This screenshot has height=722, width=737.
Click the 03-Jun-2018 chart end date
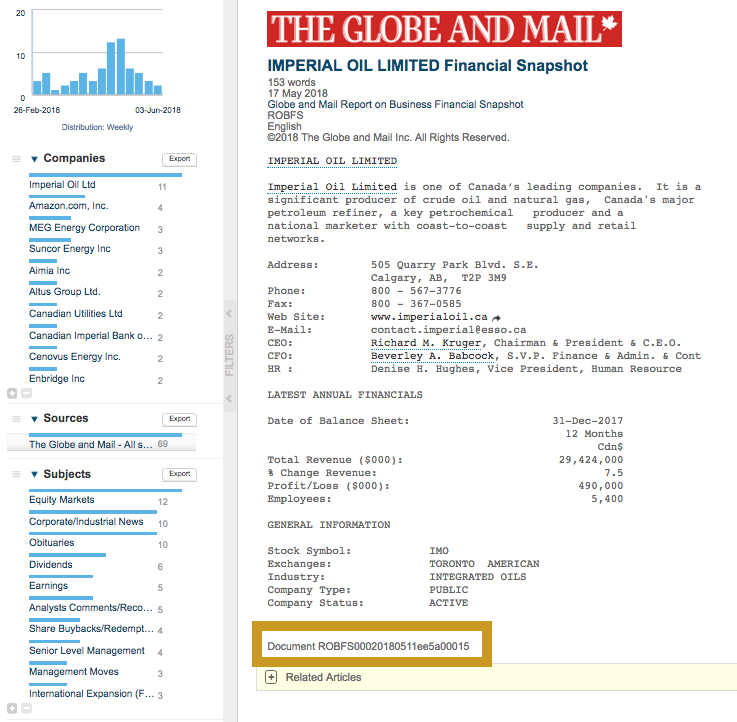click(158, 110)
